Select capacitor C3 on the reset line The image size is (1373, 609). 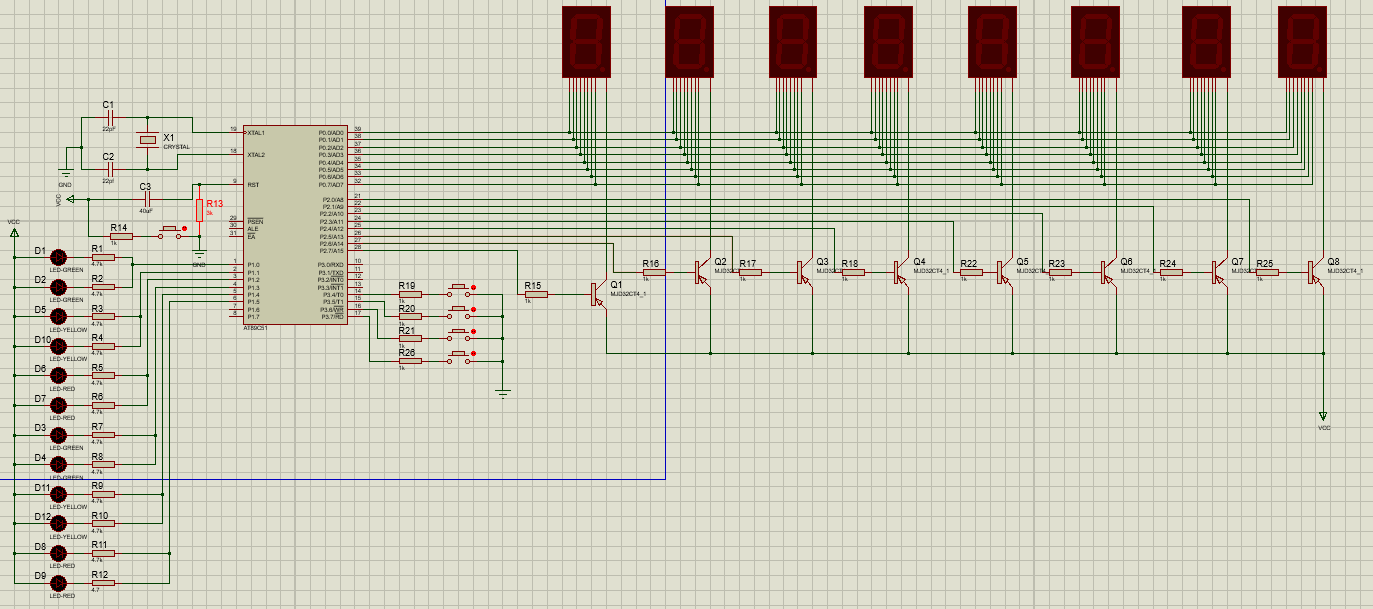[x=146, y=199]
